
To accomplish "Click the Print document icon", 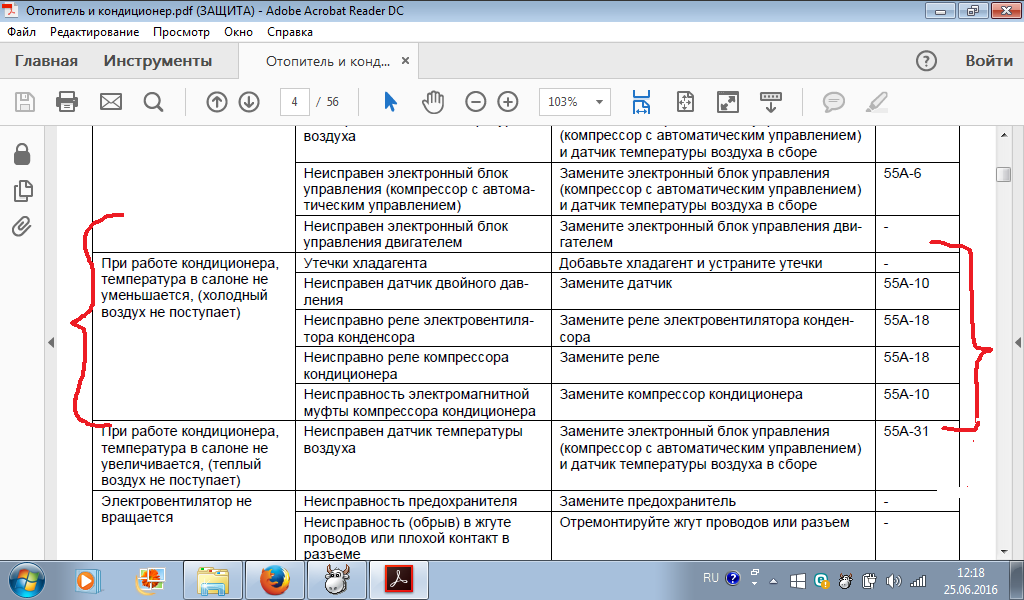I will pos(67,102).
